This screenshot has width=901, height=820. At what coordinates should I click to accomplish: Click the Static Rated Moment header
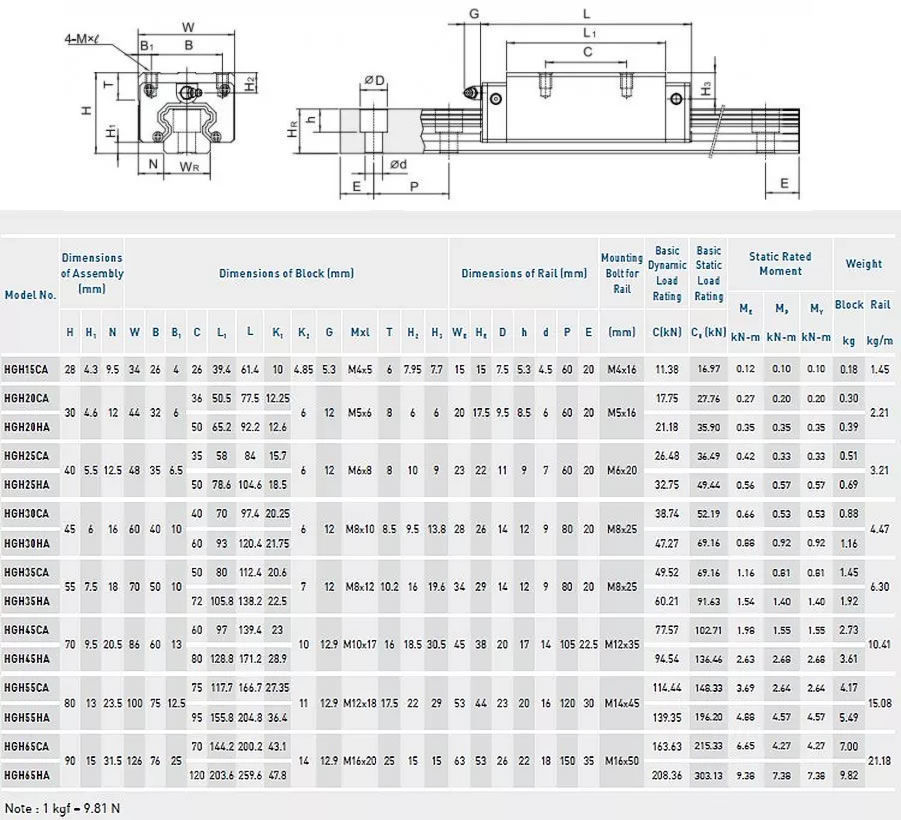(780, 264)
